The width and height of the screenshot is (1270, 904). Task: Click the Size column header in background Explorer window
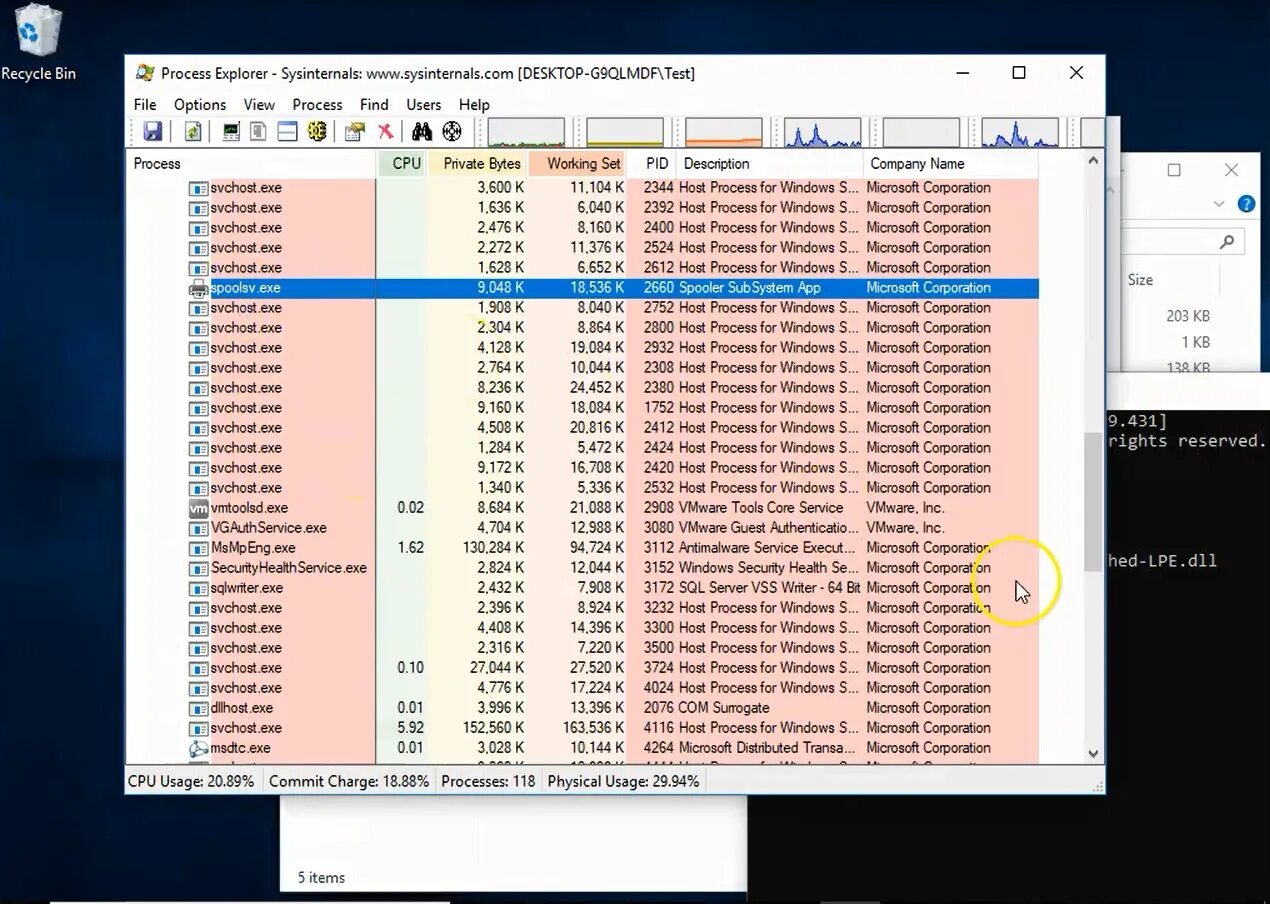[1141, 280]
